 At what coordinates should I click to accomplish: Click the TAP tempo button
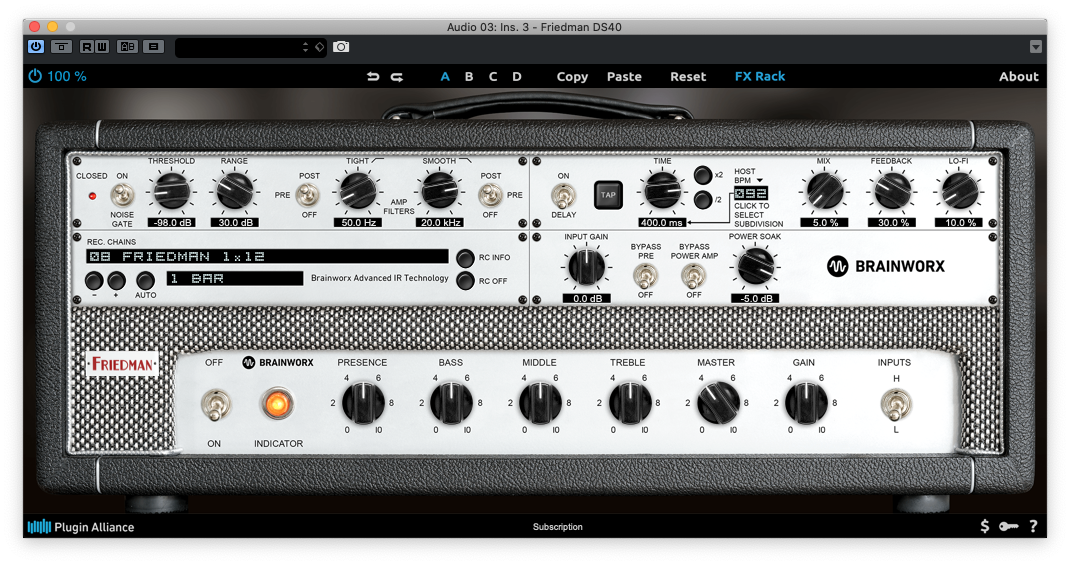coord(608,195)
